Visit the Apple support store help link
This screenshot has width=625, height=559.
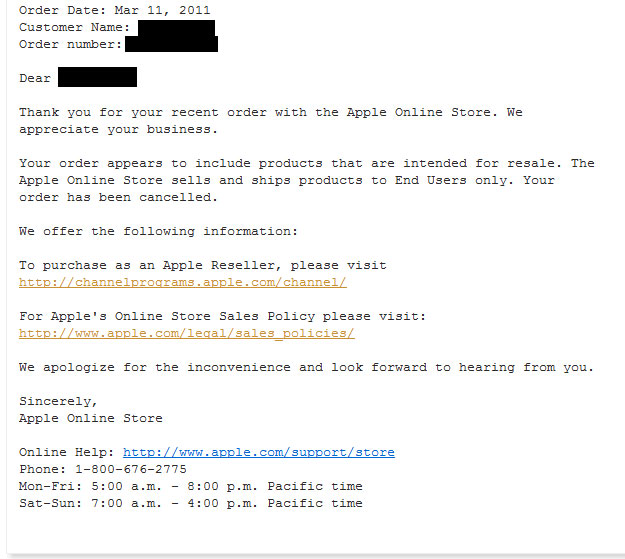(259, 453)
